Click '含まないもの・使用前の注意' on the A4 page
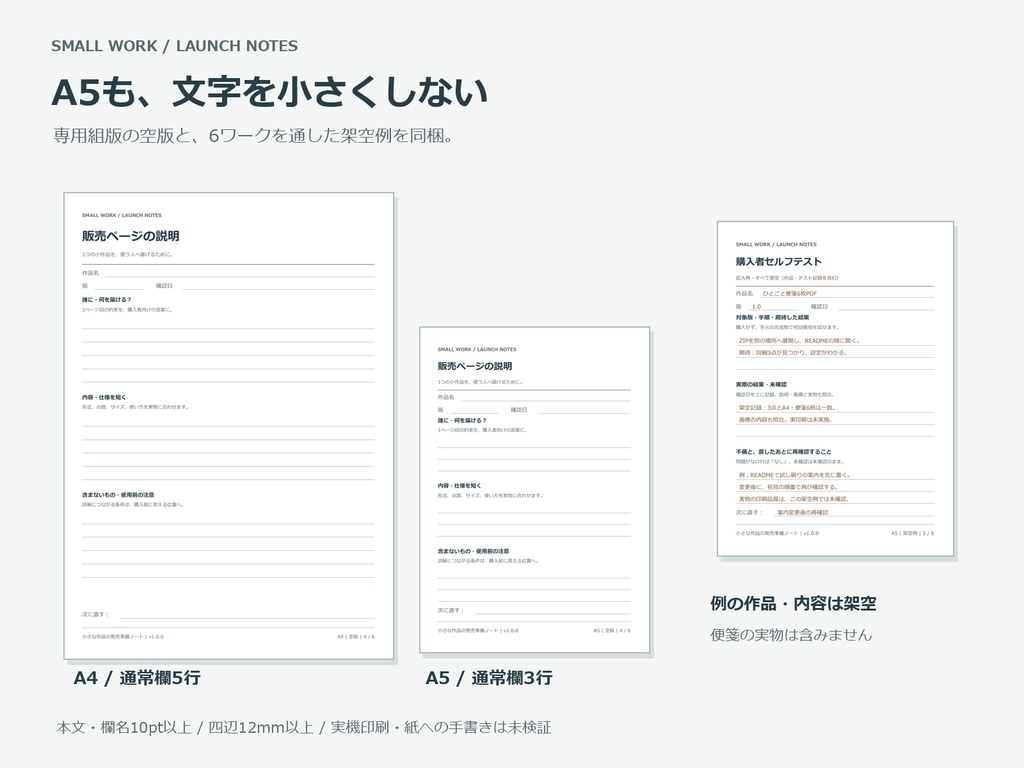The image size is (1024, 768). pyautogui.click(x=118, y=495)
